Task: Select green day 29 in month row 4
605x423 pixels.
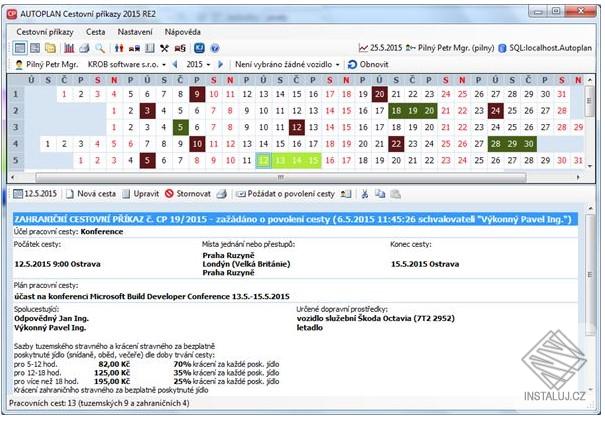Action: click(x=512, y=144)
